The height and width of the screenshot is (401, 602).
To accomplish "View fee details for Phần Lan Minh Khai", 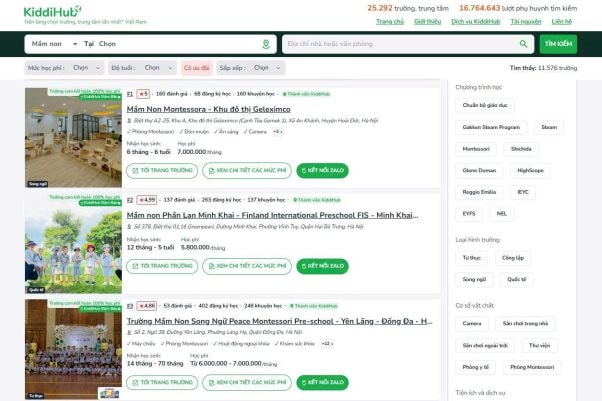I will 247,266.
